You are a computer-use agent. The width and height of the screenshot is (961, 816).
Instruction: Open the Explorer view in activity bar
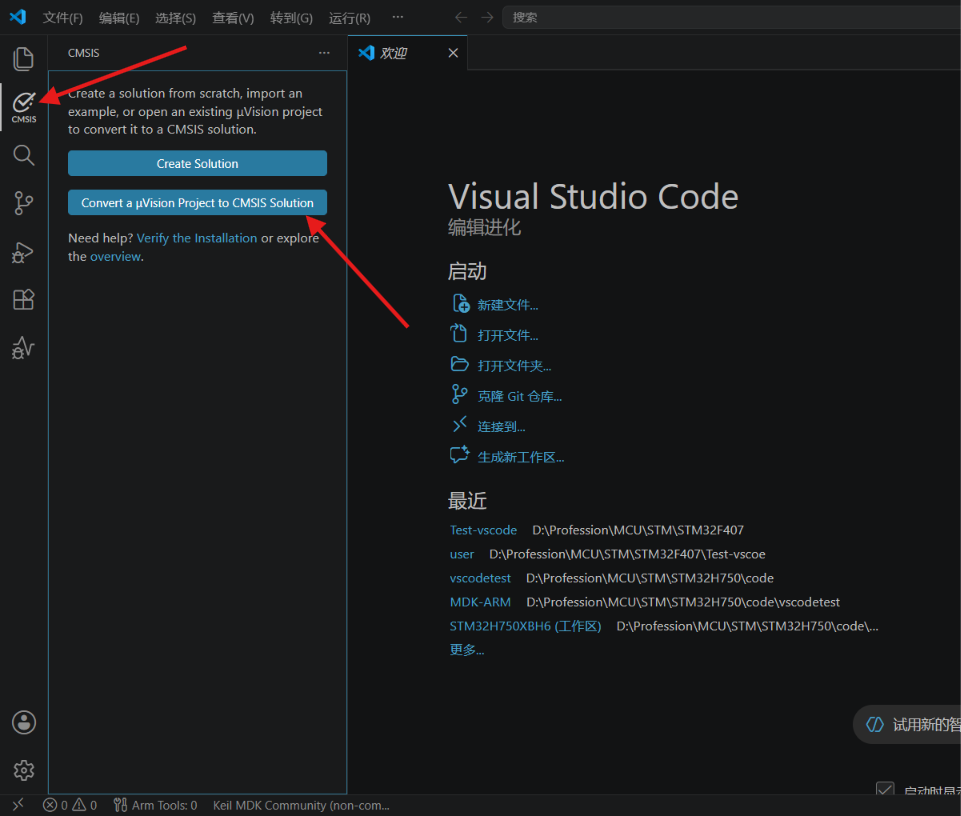tap(23, 59)
